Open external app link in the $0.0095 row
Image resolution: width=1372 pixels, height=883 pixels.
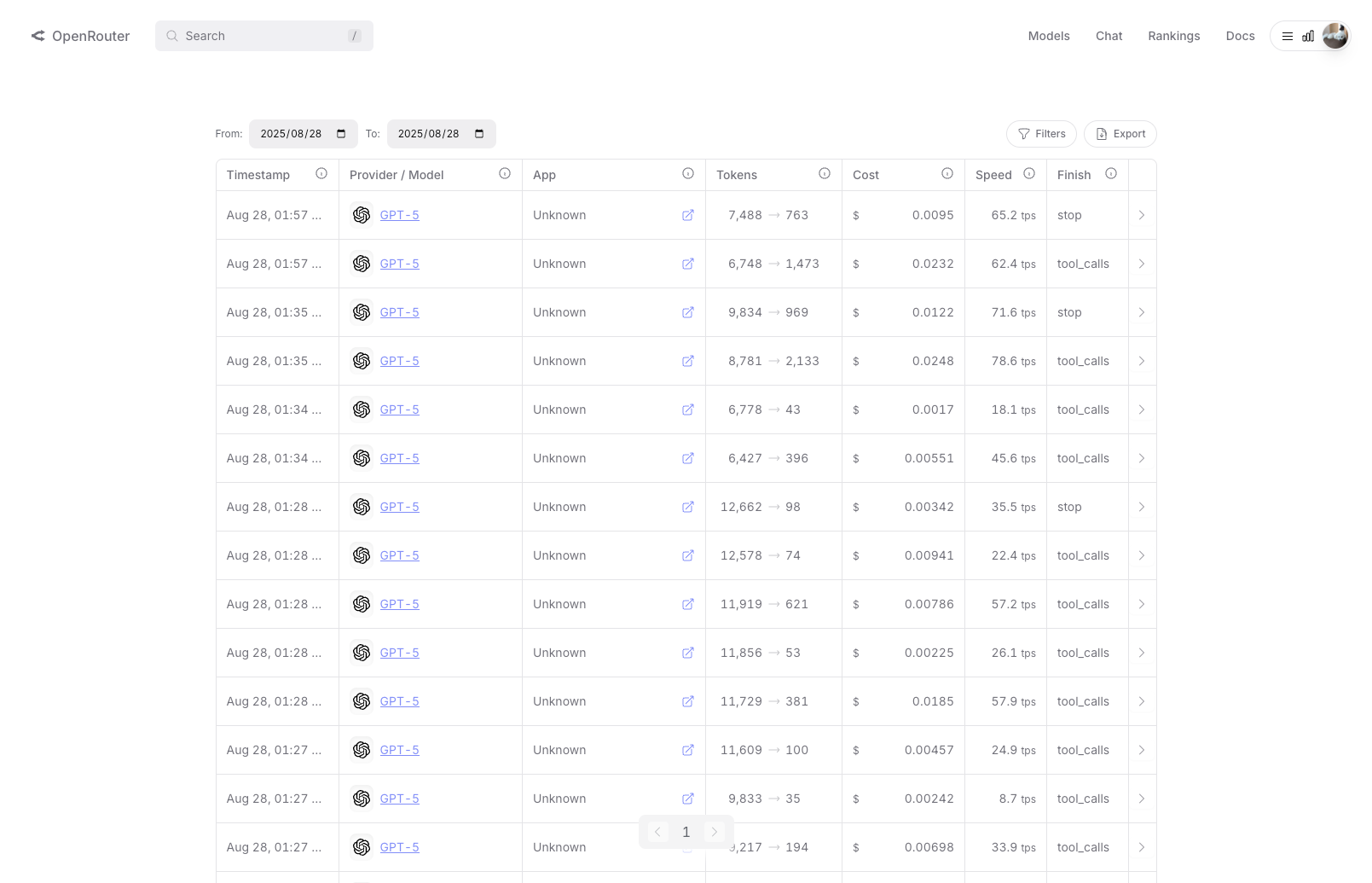coord(688,215)
